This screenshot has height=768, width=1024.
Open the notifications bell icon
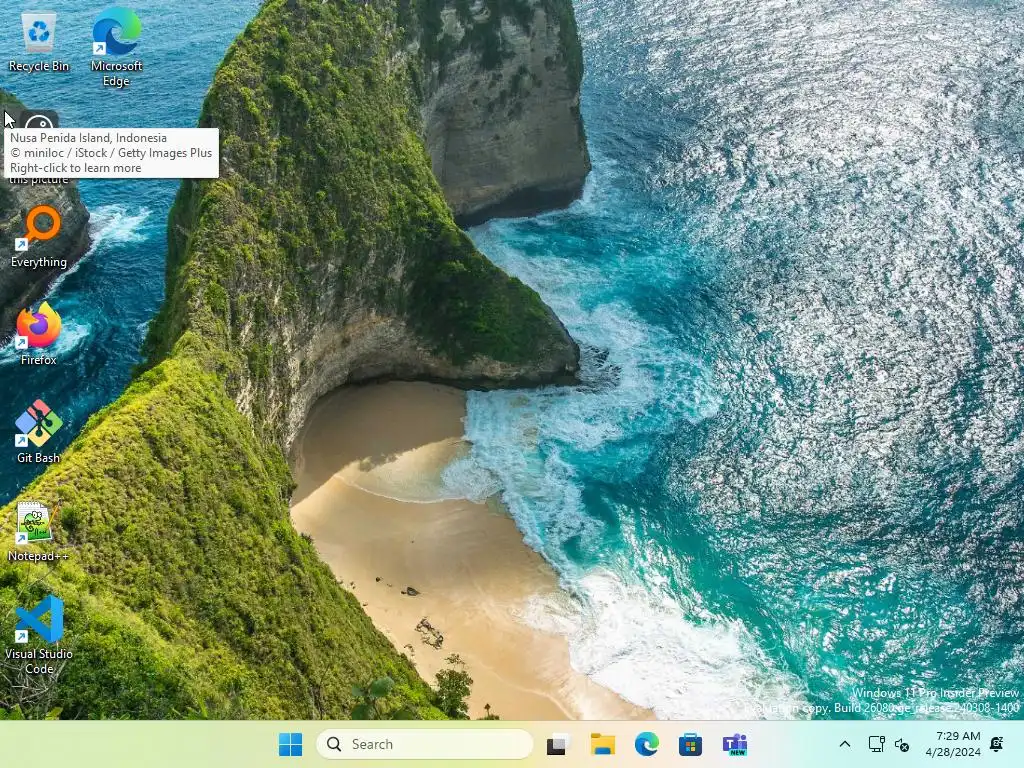(997, 744)
